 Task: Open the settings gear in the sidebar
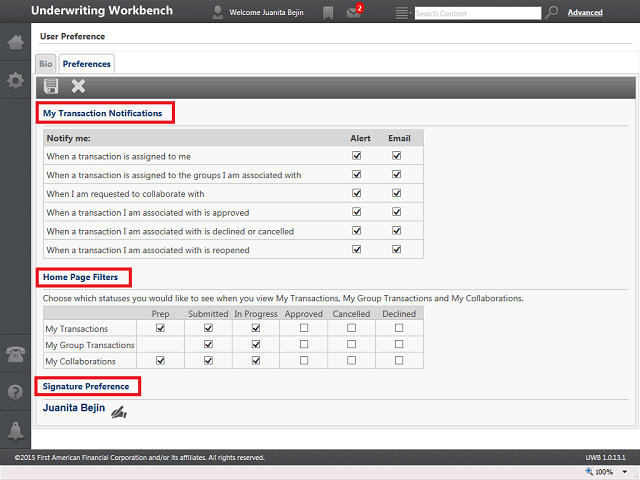16,80
